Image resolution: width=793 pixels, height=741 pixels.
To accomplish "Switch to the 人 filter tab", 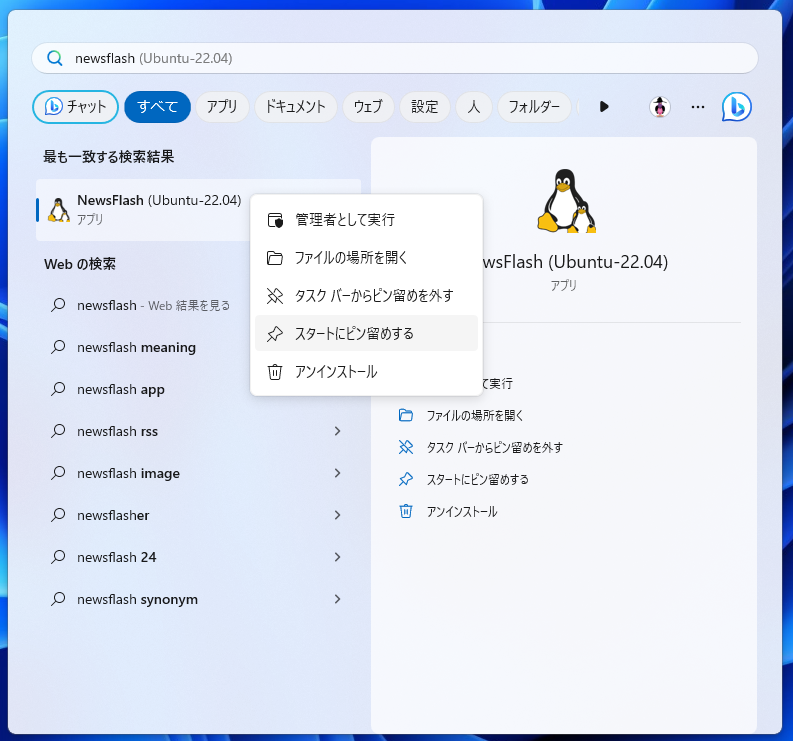I will tap(473, 107).
